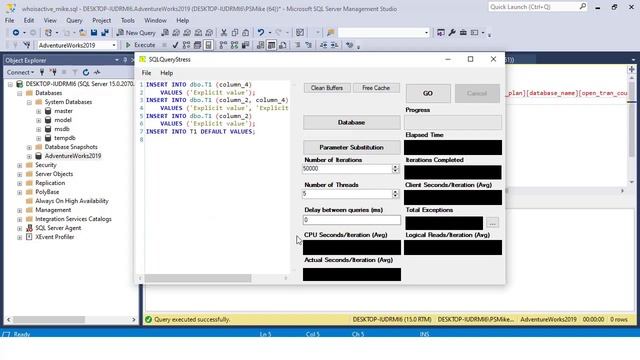Open Tools menu in SSMS
The width and height of the screenshot is (640, 360).
(127, 20)
